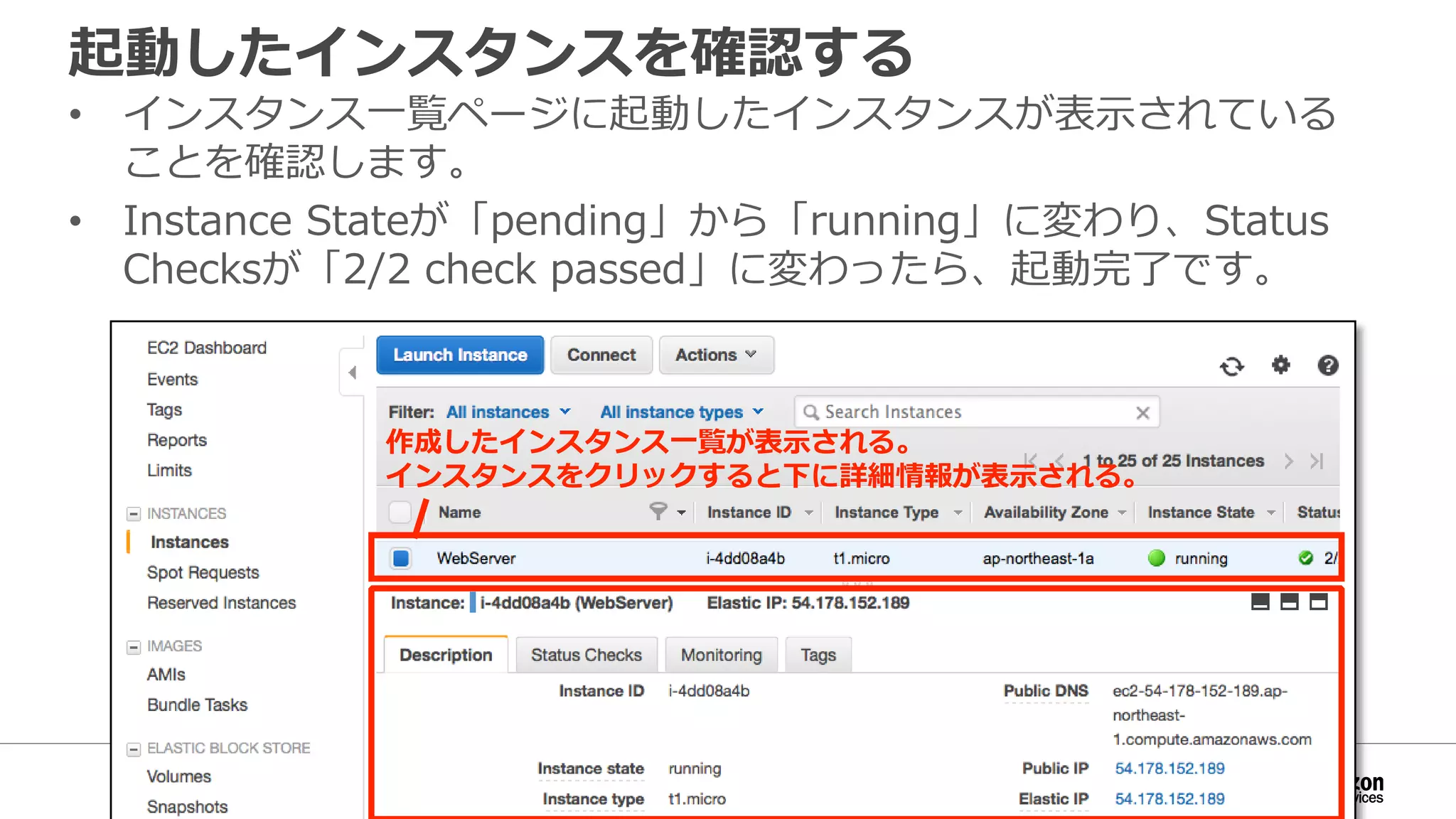The height and width of the screenshot is (819, 1456).
Task: Collapse the sidebar with the arrow handle
Action: coord(353,372)
